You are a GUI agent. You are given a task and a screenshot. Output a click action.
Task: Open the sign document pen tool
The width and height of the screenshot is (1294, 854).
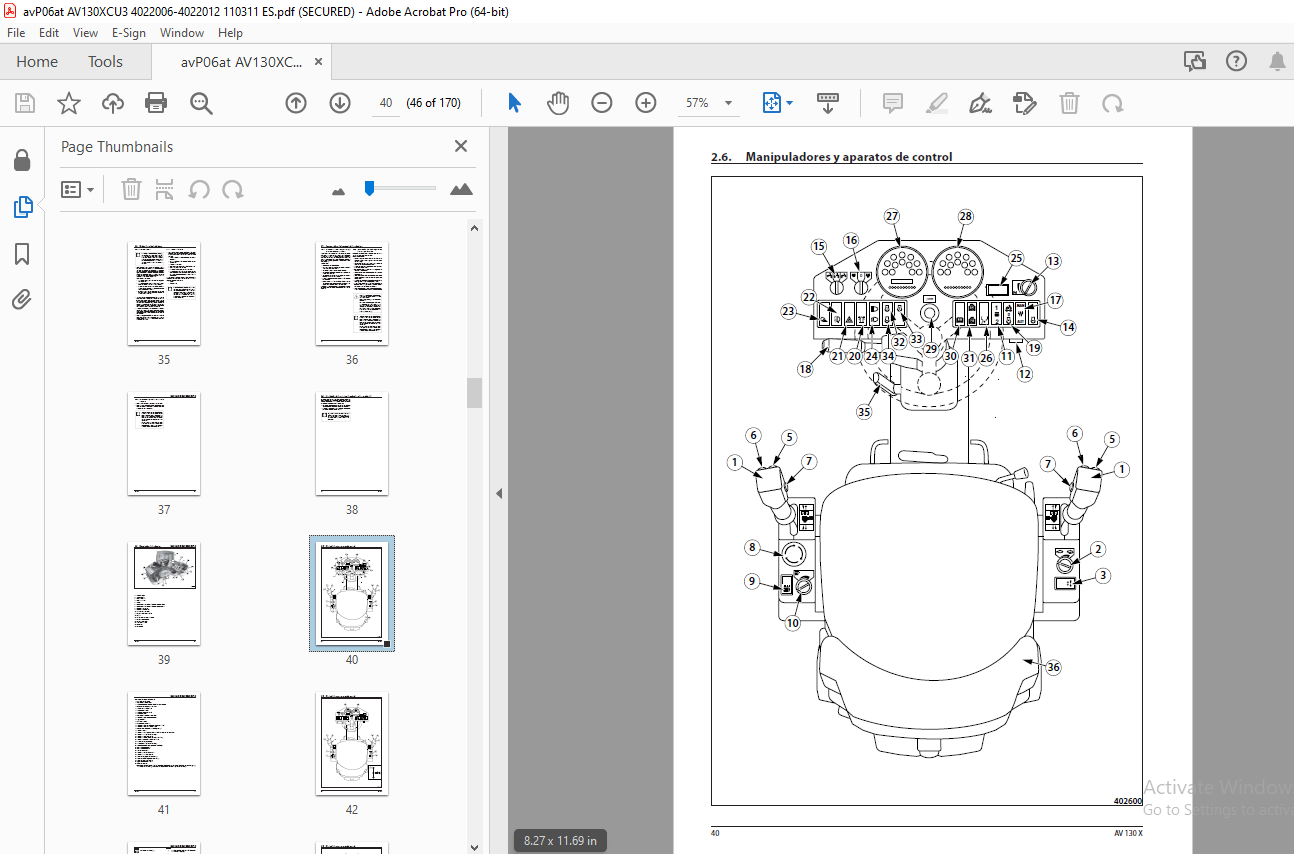point(981,103)
